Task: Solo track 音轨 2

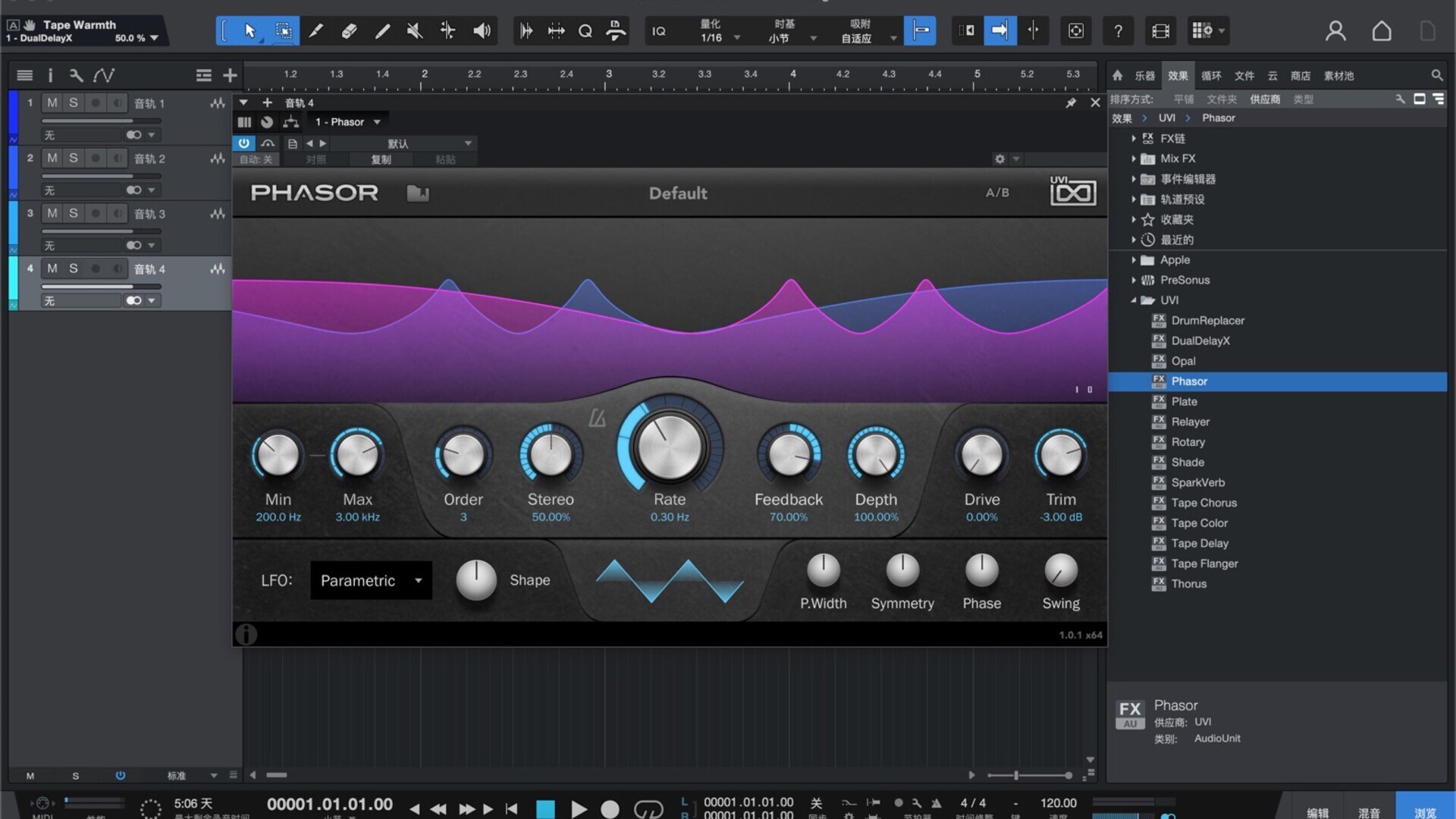Action: (x=74, y=158)
